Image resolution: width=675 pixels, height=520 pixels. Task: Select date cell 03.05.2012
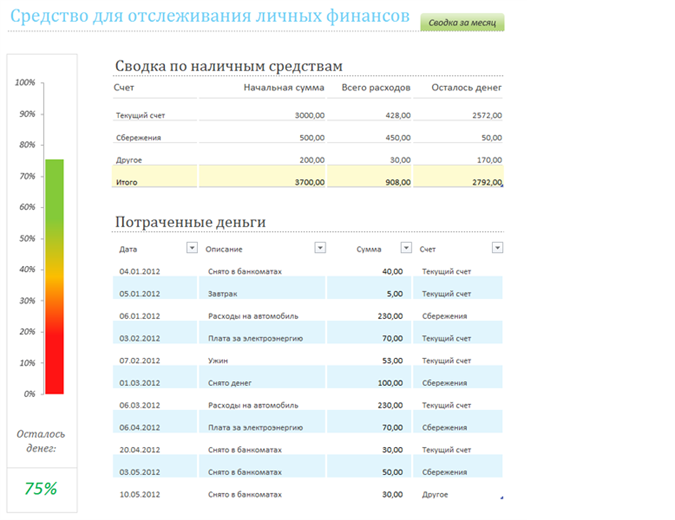click(x=139, y=472)
